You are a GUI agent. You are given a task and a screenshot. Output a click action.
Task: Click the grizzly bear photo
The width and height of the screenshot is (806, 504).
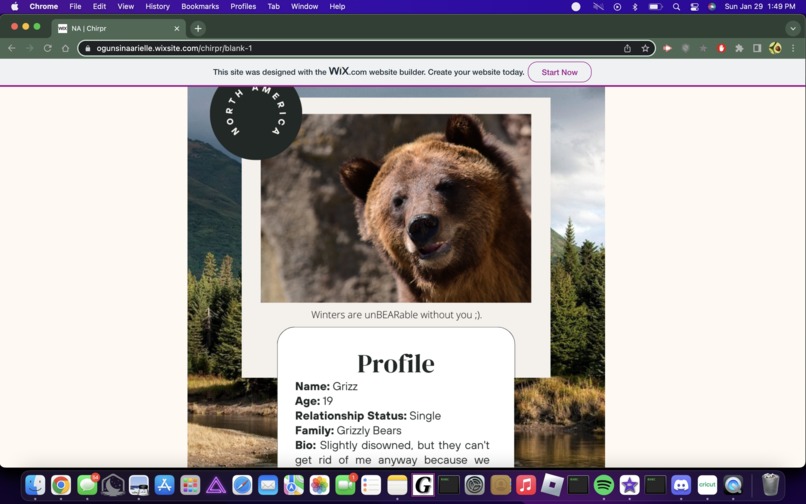click(396, 208)
